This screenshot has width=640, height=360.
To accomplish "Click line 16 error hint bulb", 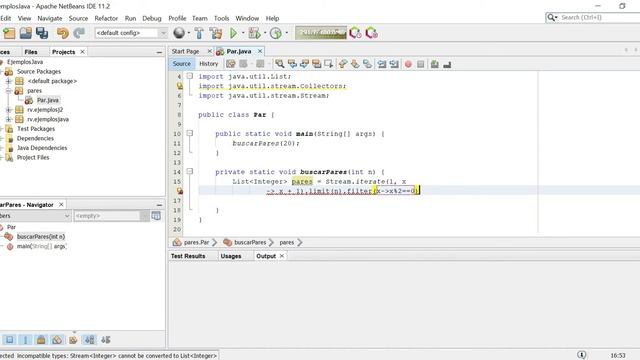I will (179, 191).
